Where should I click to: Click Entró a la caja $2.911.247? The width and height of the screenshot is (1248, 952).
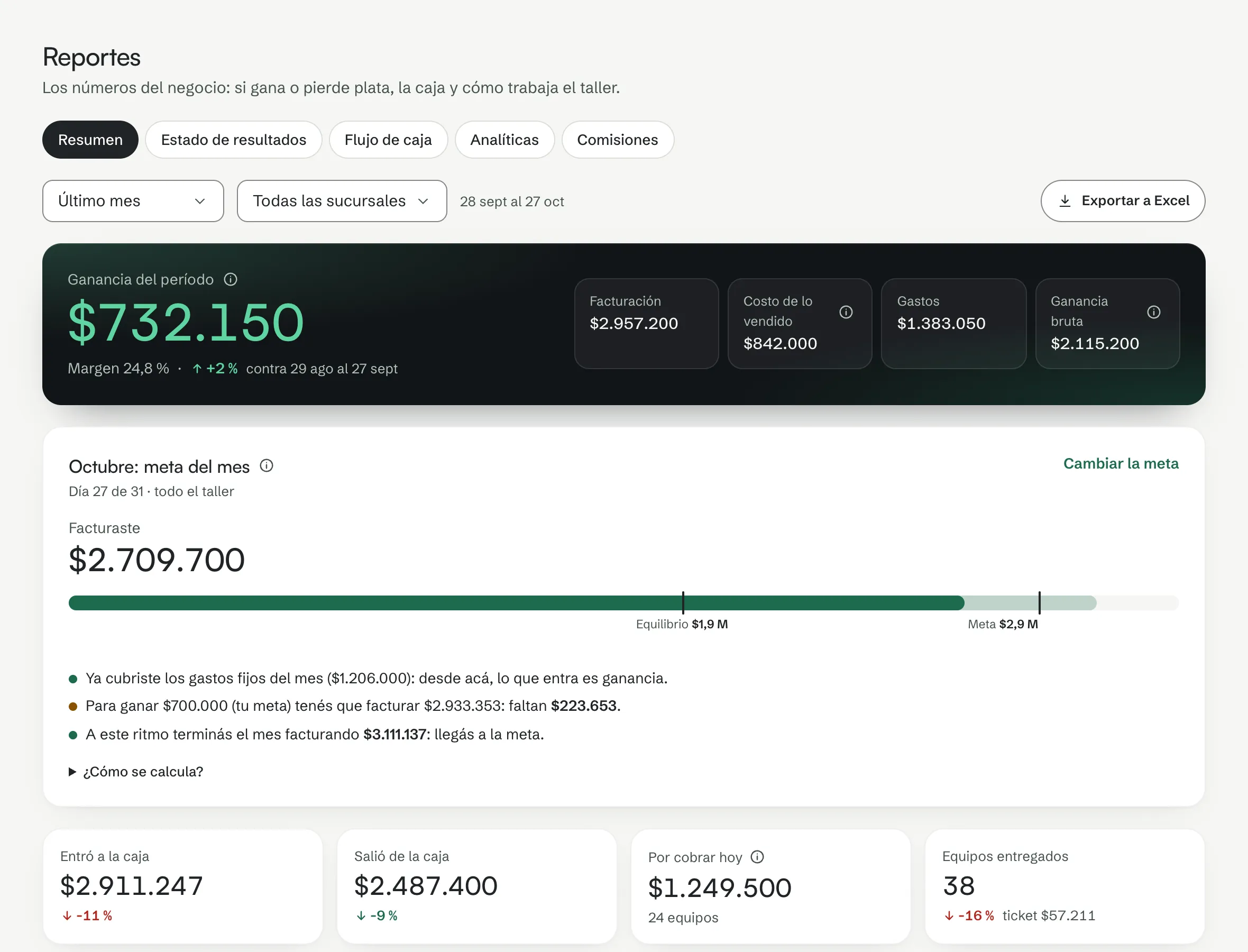coord(132,886)
